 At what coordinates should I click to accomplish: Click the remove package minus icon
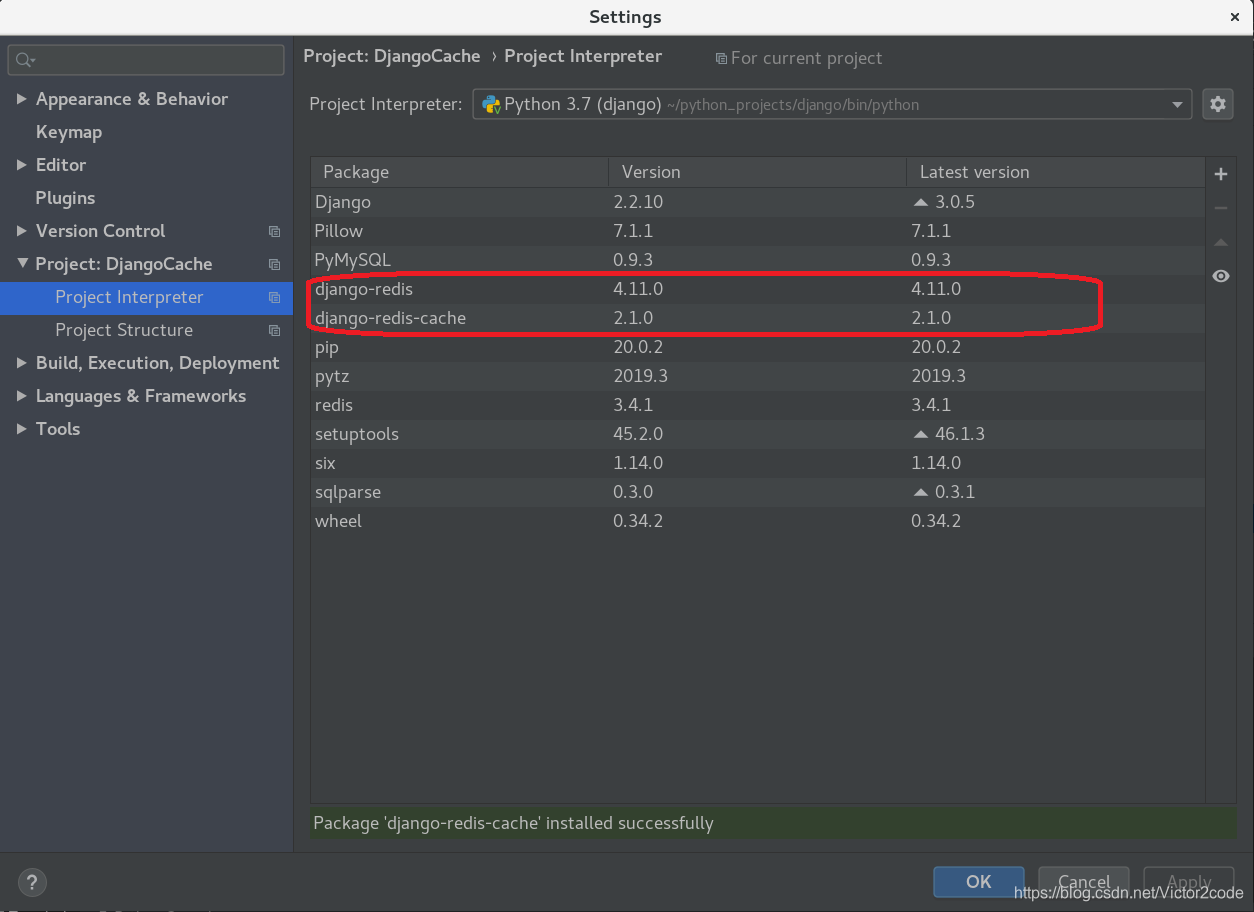[x=1220, y=208]
